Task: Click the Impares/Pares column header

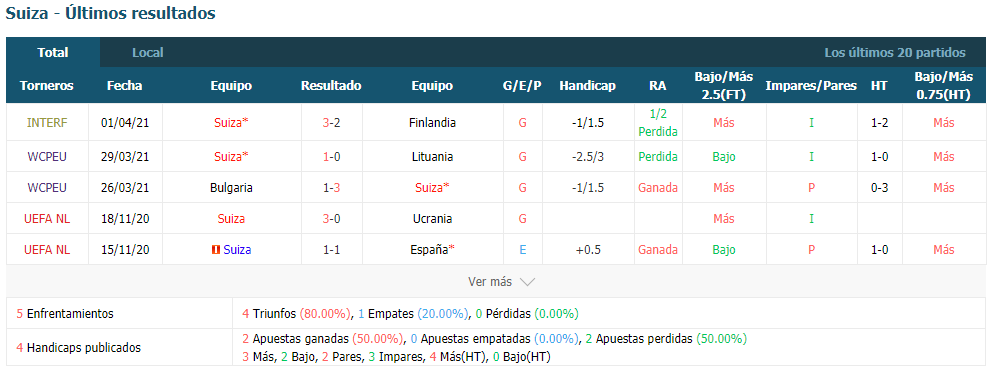Action: tap(811, 85)
